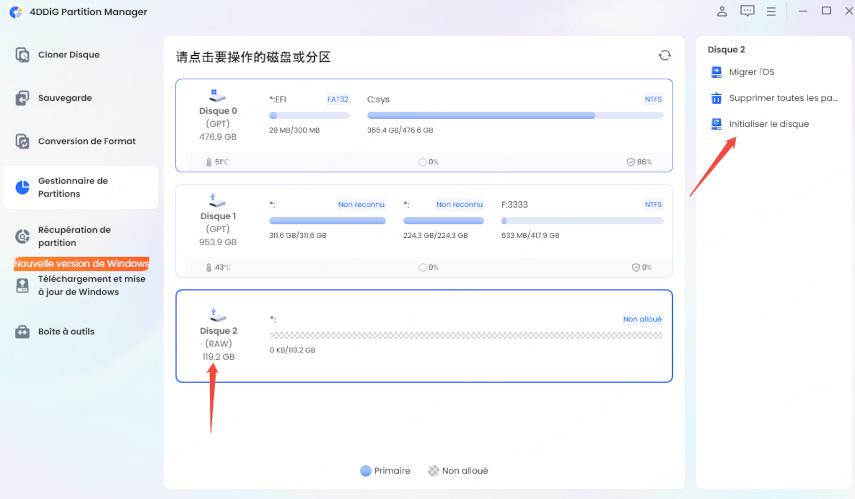Click Initialiser le disque icon
This screenshot has width=855, height=499.
(x=716, y=124)
